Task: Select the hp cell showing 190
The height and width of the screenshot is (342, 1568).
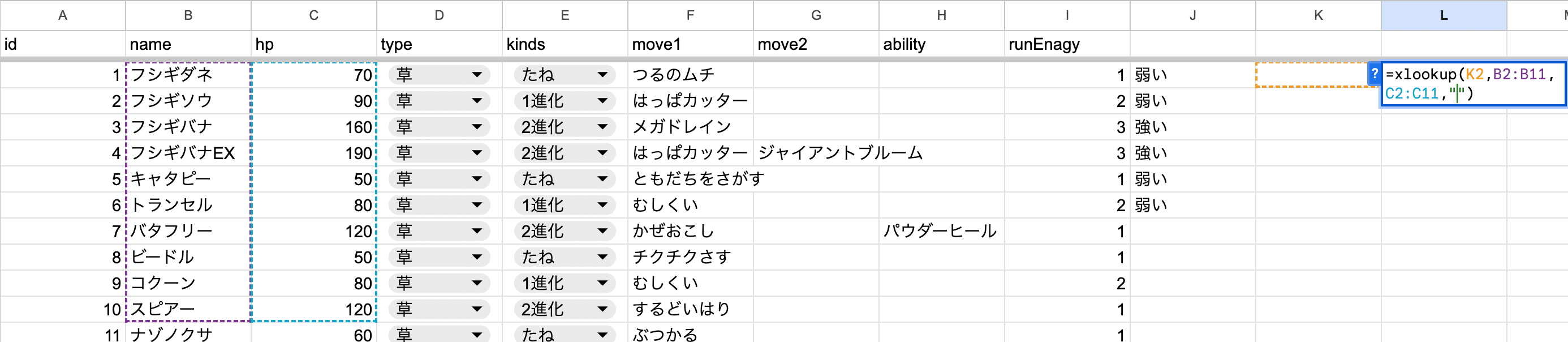Action: point(313,153)
